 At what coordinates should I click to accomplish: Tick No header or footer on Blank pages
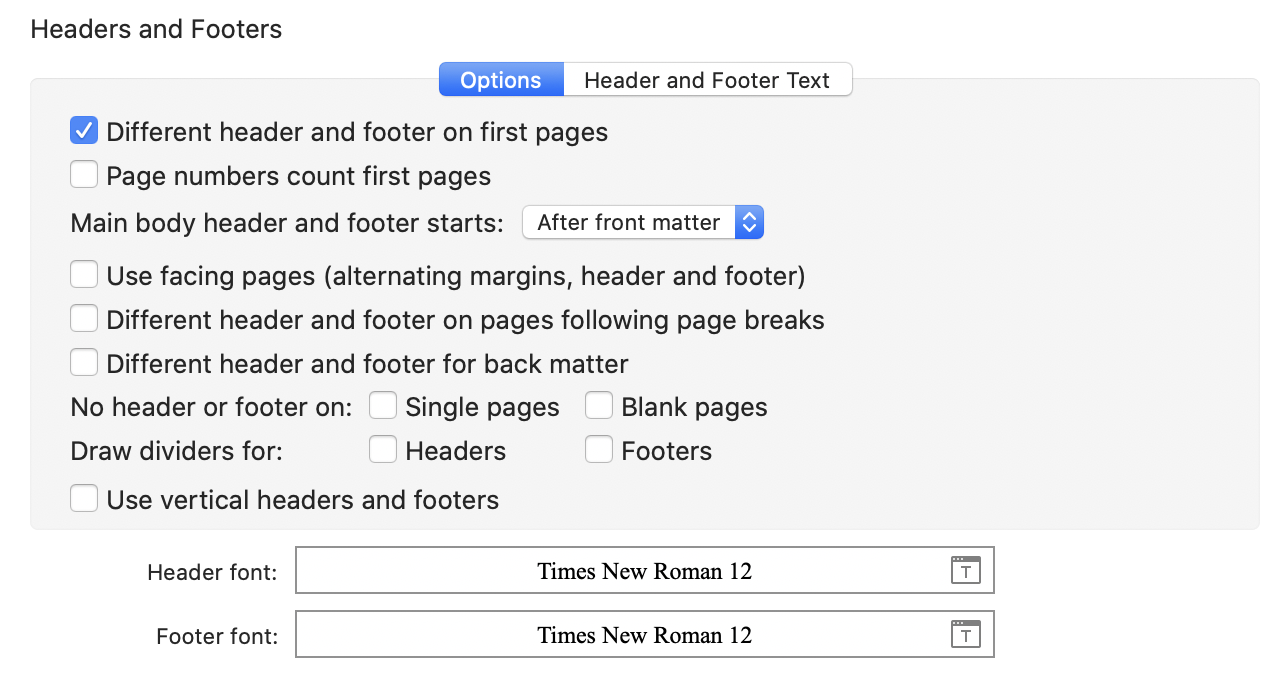(x=599, y=406)
